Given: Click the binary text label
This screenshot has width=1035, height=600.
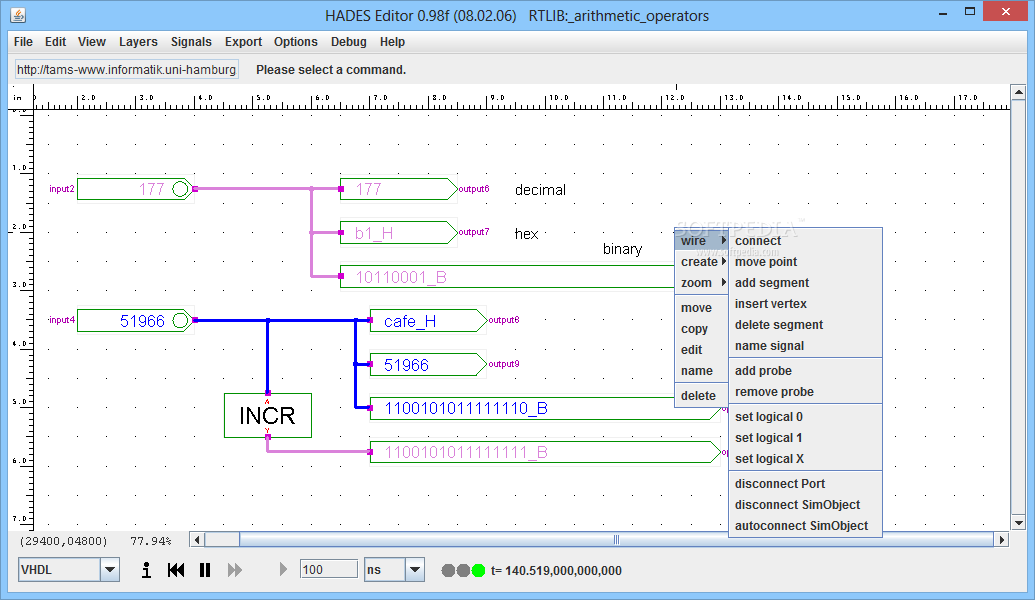Looking at the screenshot, I should click(x=622, y=249).
